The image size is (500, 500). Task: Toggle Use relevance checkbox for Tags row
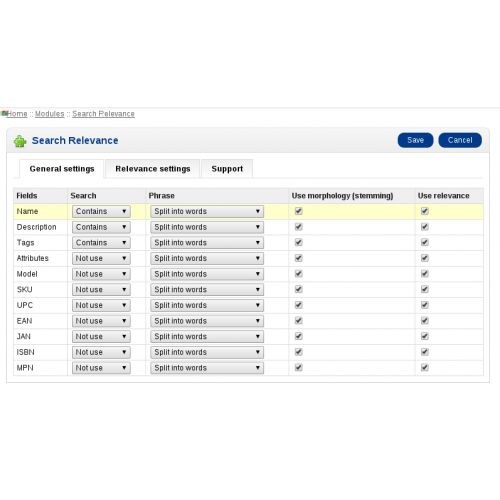pos(424,242)
